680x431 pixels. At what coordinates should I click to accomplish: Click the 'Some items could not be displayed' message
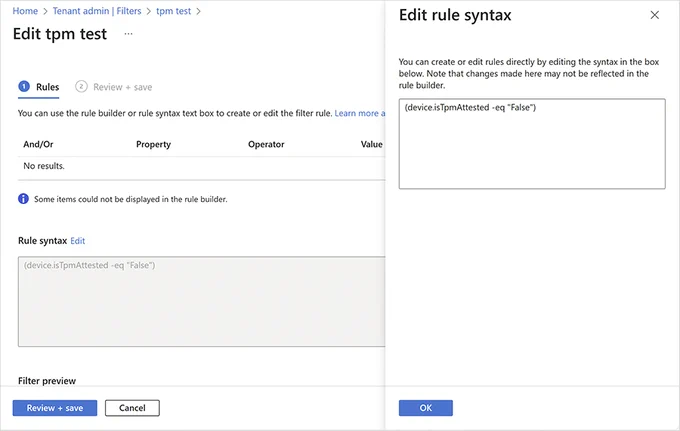pyautogui.click(x=131, y=199)
